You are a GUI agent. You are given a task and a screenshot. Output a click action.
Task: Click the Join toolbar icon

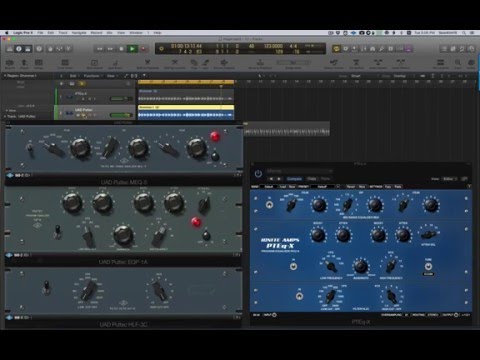[x=205, y=63]
